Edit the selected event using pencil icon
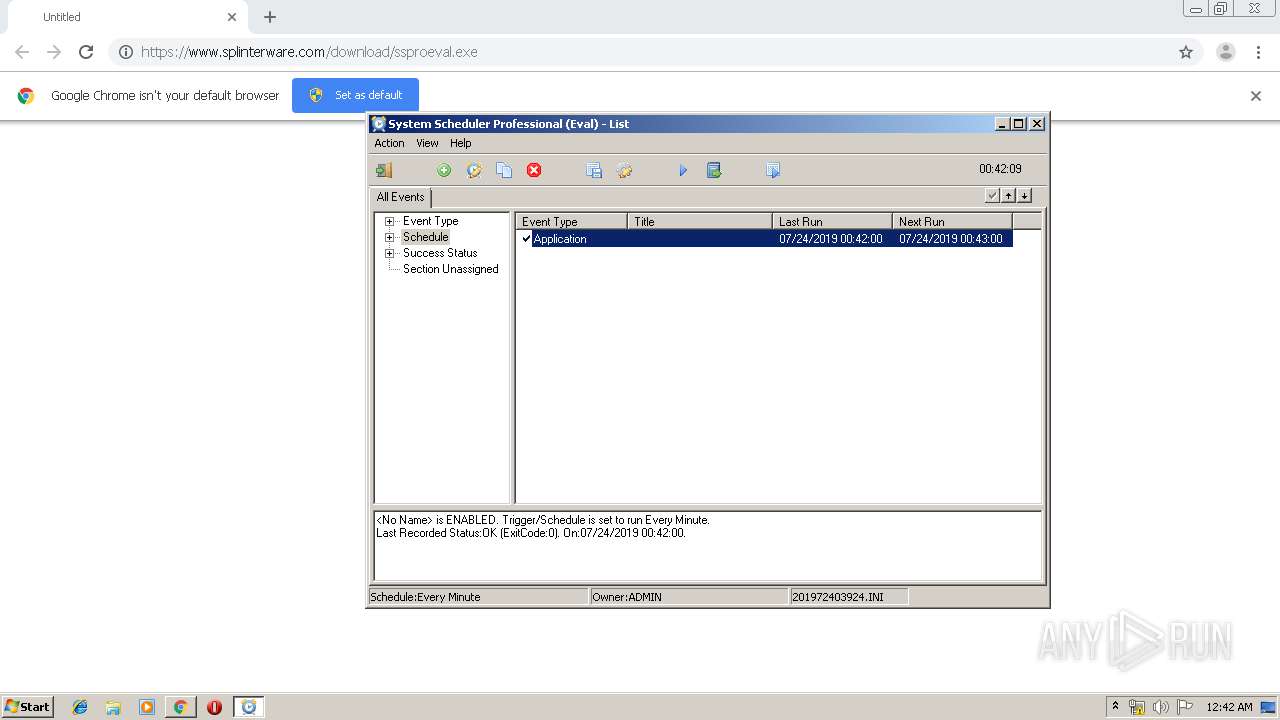The image size is (1280, 720). click(474, 171)
